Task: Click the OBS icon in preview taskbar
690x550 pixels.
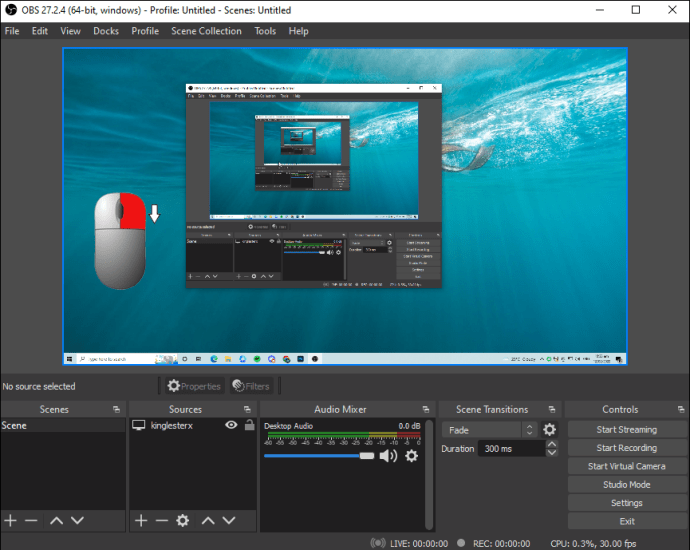Action: pos(315,359)
